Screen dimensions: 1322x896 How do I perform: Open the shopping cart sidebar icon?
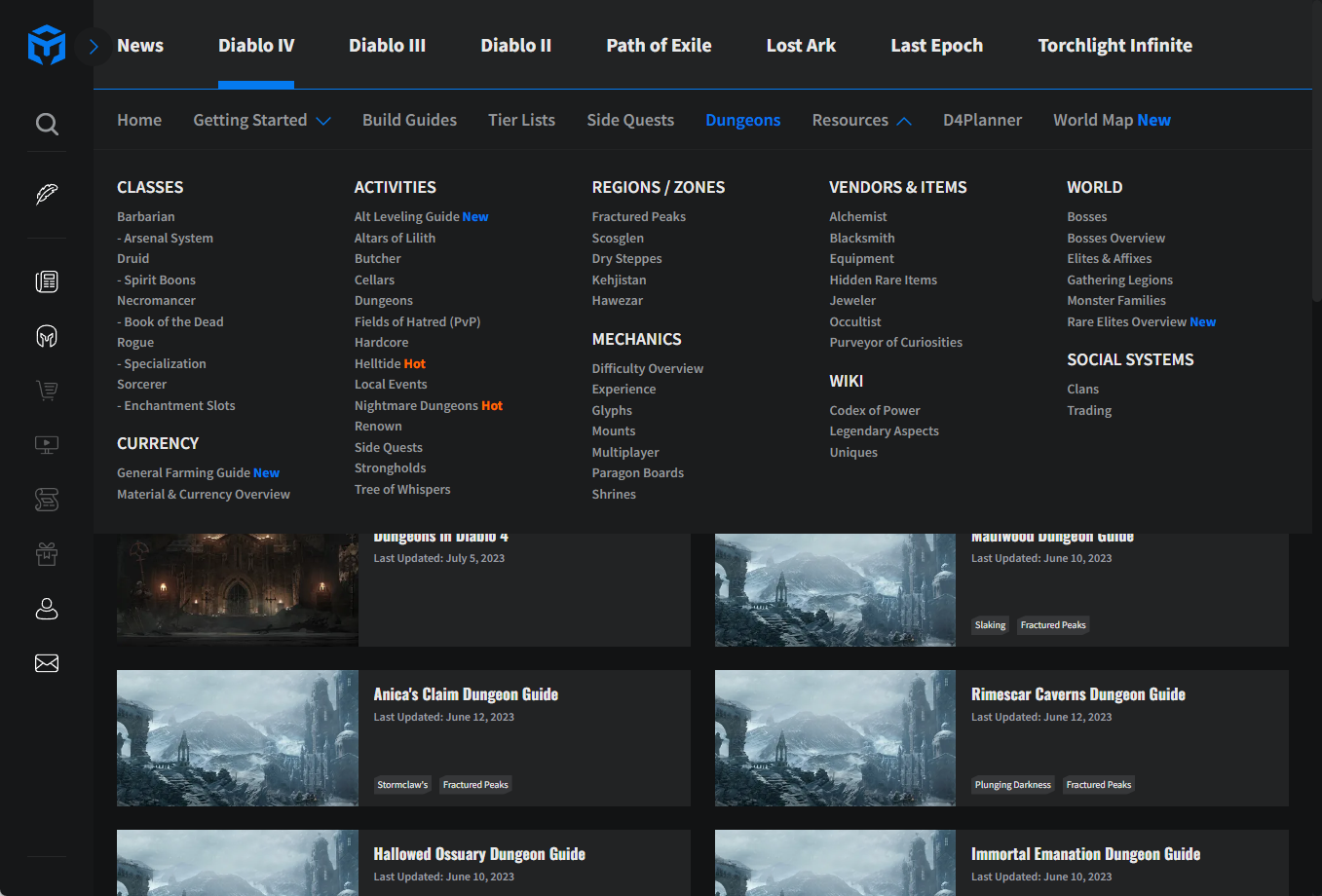[47, 391]
